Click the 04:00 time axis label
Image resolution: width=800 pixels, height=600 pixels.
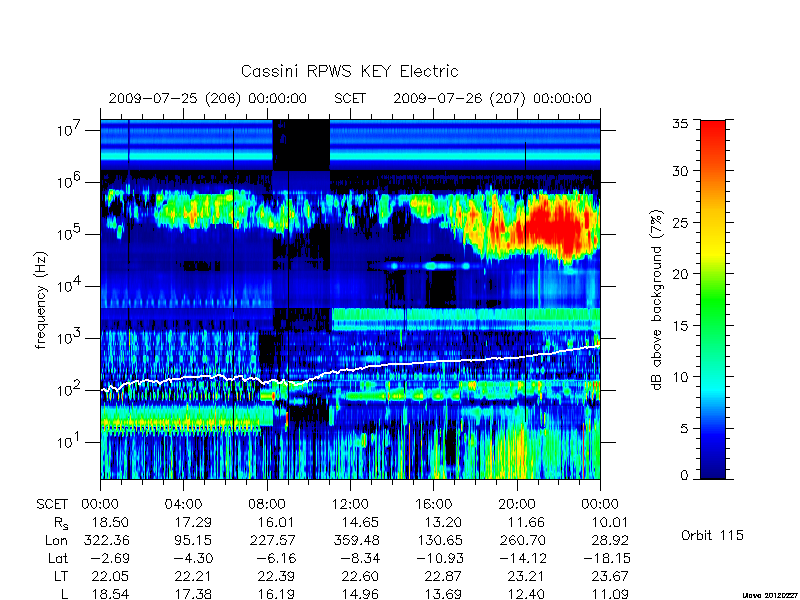[x=184, y=505]
